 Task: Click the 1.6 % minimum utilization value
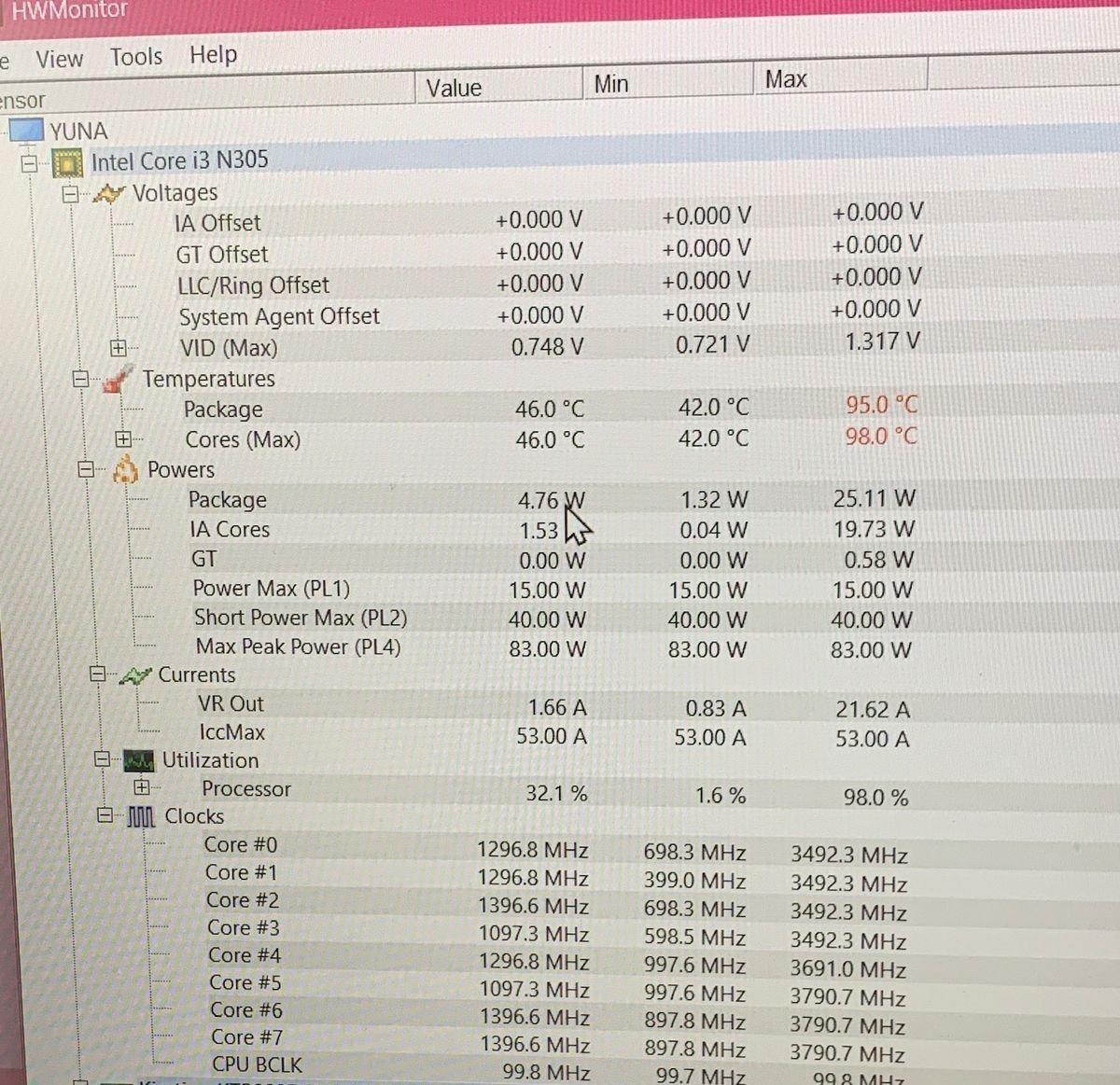[721, 796]
